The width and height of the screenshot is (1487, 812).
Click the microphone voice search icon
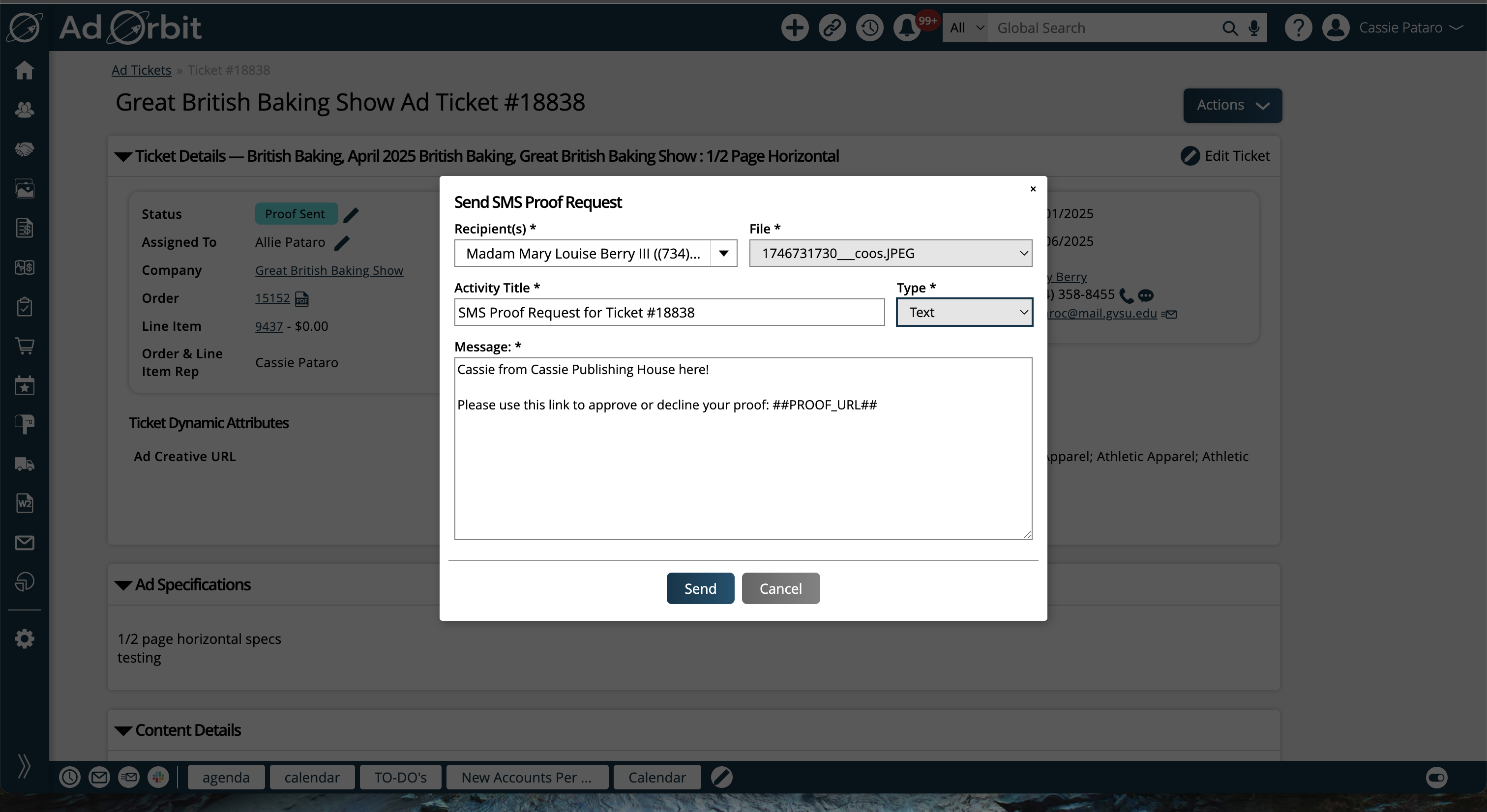coord(1254,29)
